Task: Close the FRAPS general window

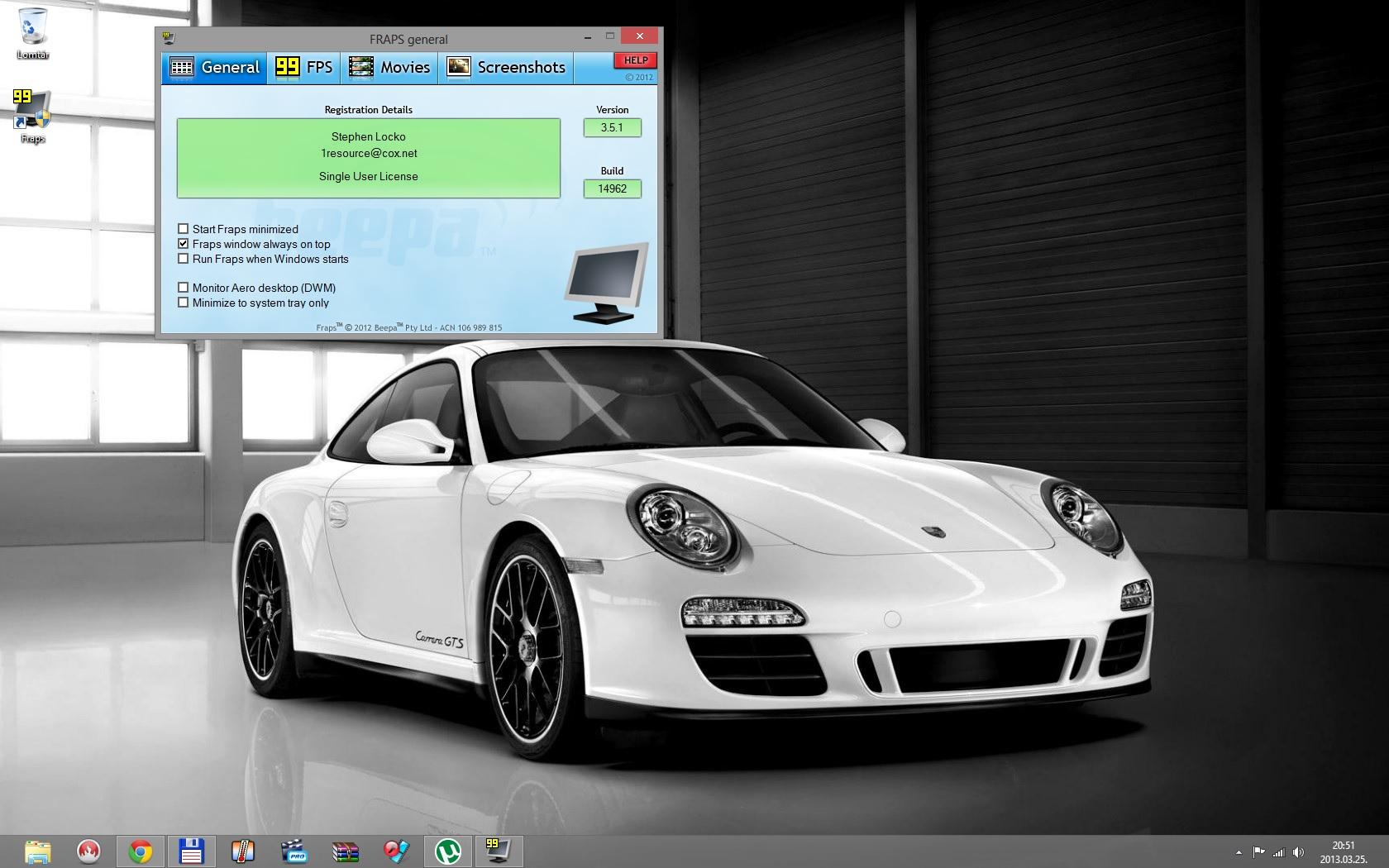Action: click(x=640, y=36)
